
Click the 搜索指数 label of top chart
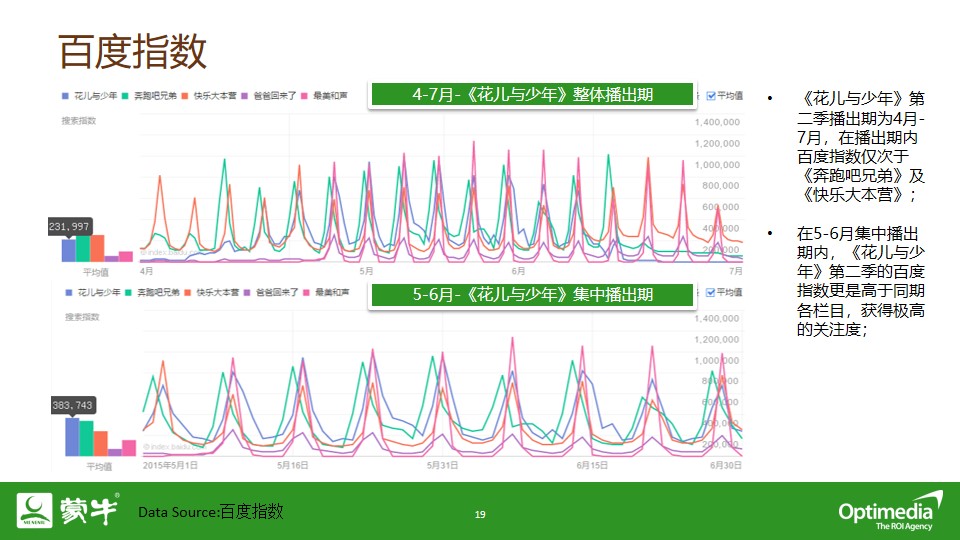78,121
